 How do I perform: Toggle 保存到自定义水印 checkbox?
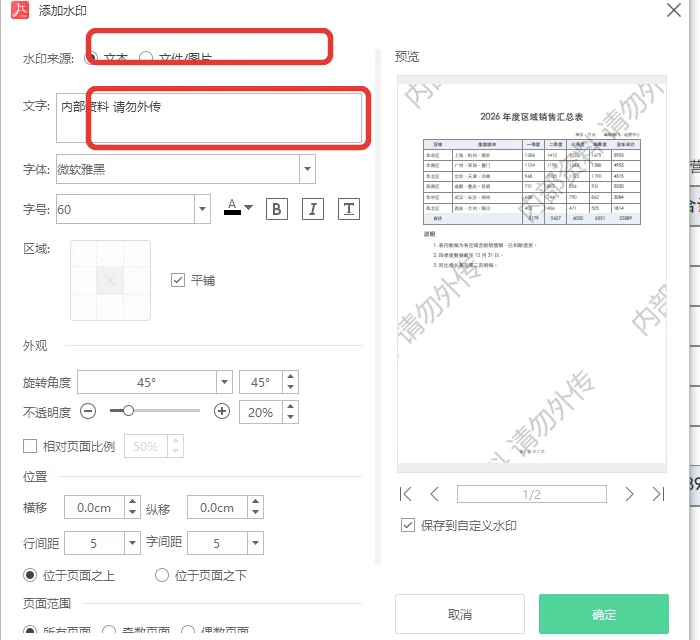408,525
